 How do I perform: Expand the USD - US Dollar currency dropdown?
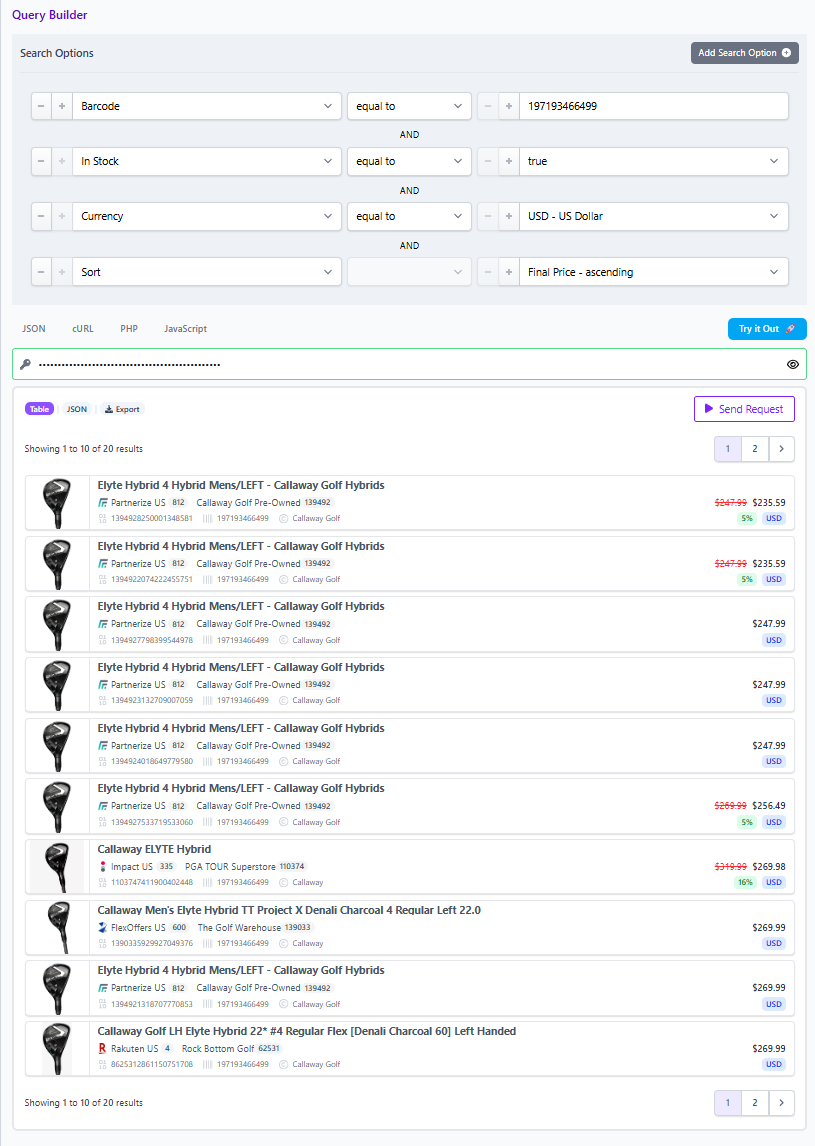[654, 216]
